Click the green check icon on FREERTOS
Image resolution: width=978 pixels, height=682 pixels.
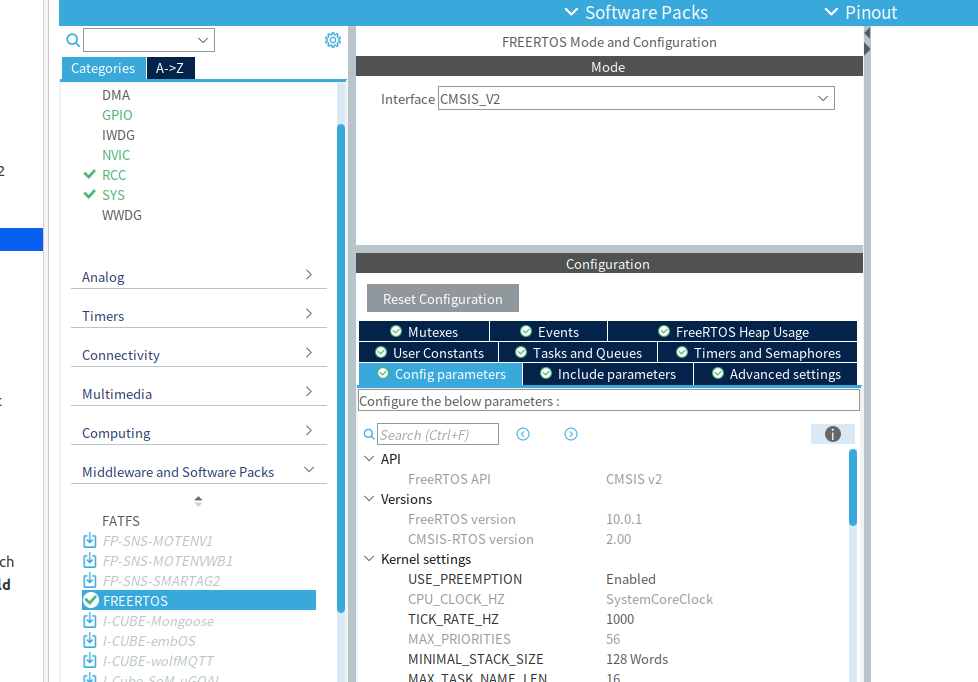click(91, 600)
